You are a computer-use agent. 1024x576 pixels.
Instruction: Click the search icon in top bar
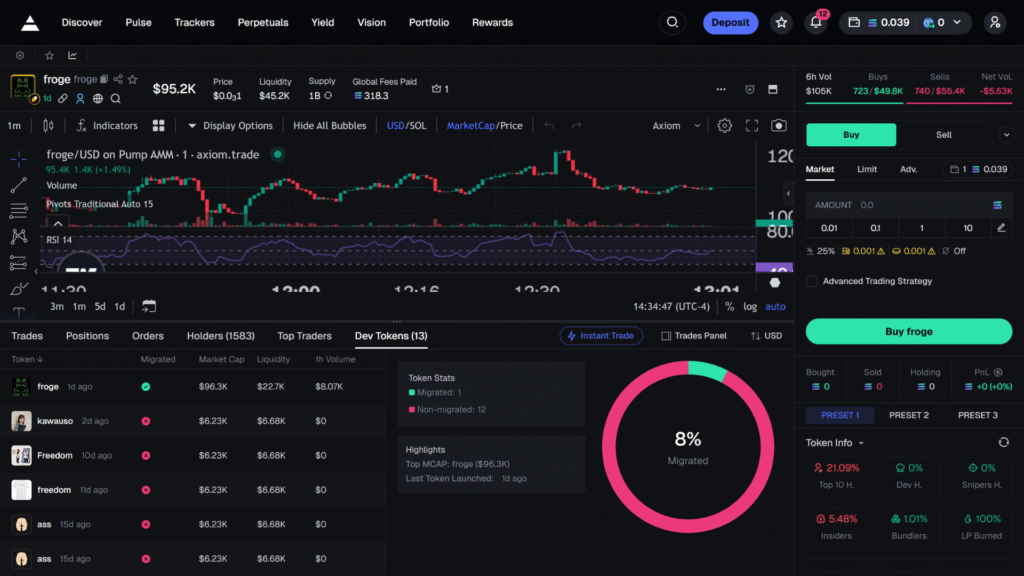[673, 23]
